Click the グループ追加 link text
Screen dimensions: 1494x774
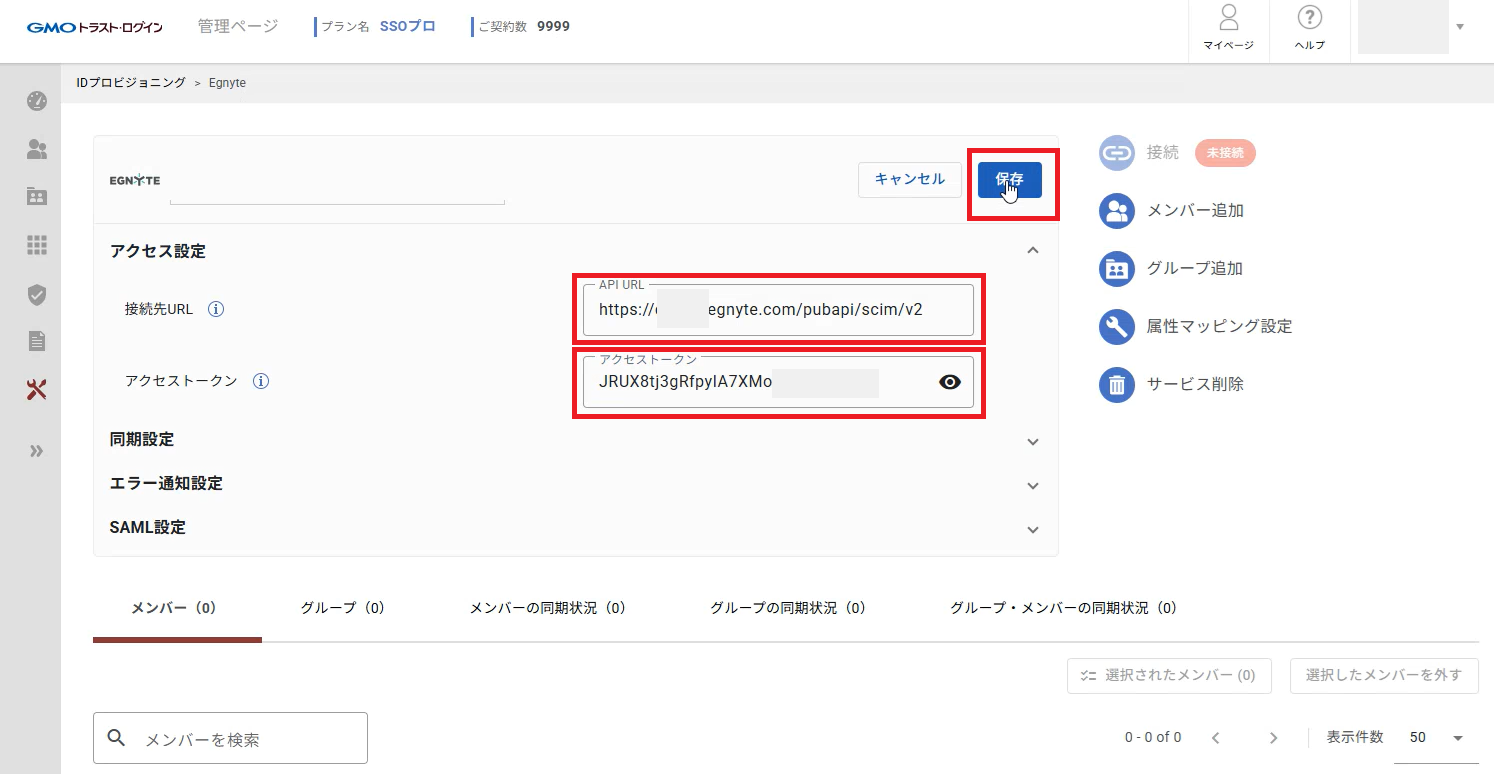(1195, 269)
